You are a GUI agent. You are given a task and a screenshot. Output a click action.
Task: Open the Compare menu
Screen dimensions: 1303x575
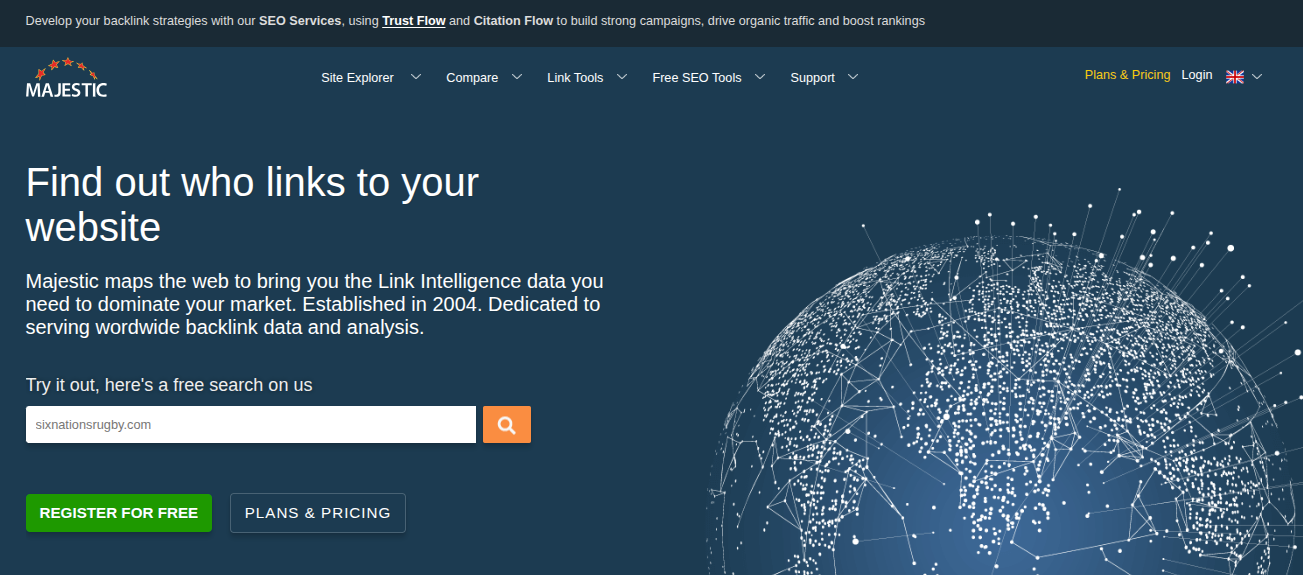point(472,77)
